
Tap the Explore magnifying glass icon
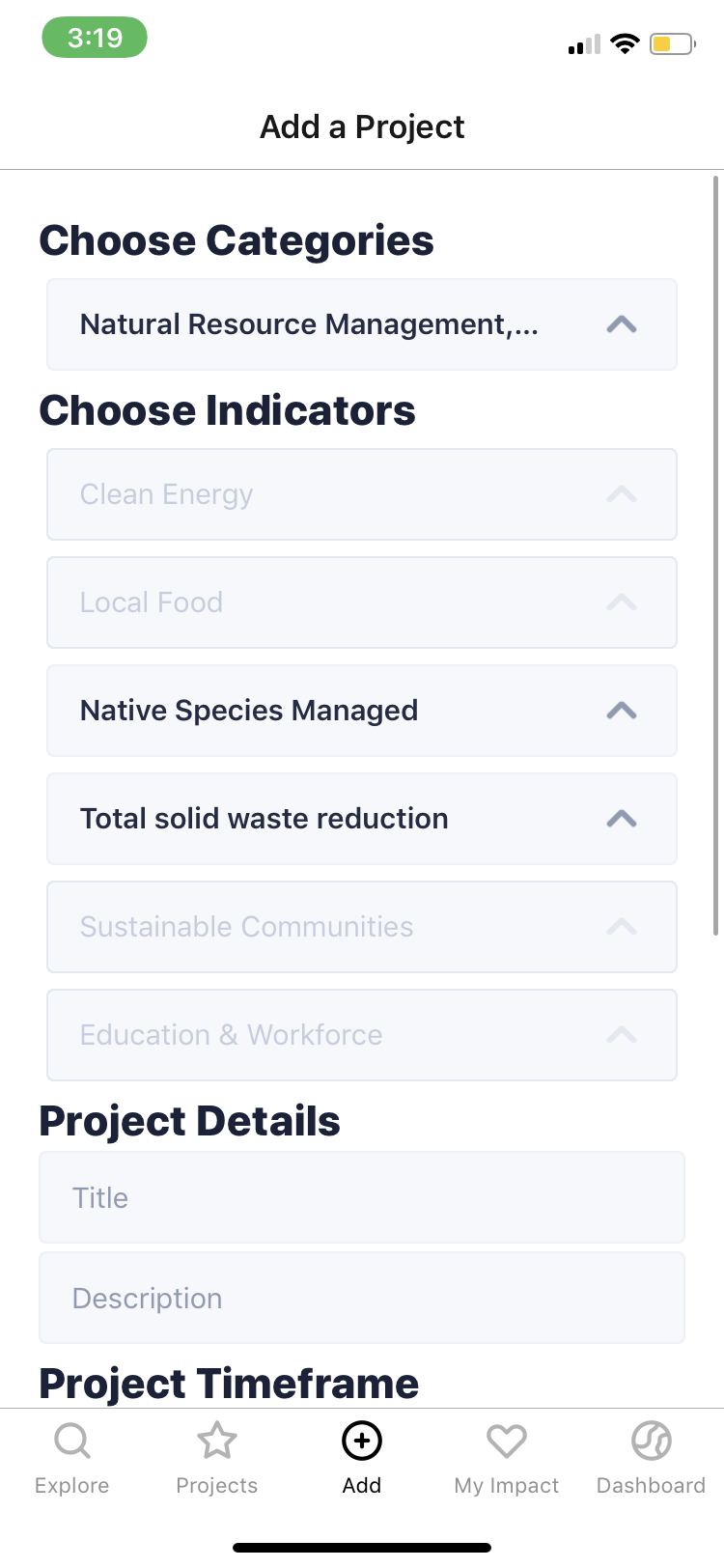pos(71,1441)
